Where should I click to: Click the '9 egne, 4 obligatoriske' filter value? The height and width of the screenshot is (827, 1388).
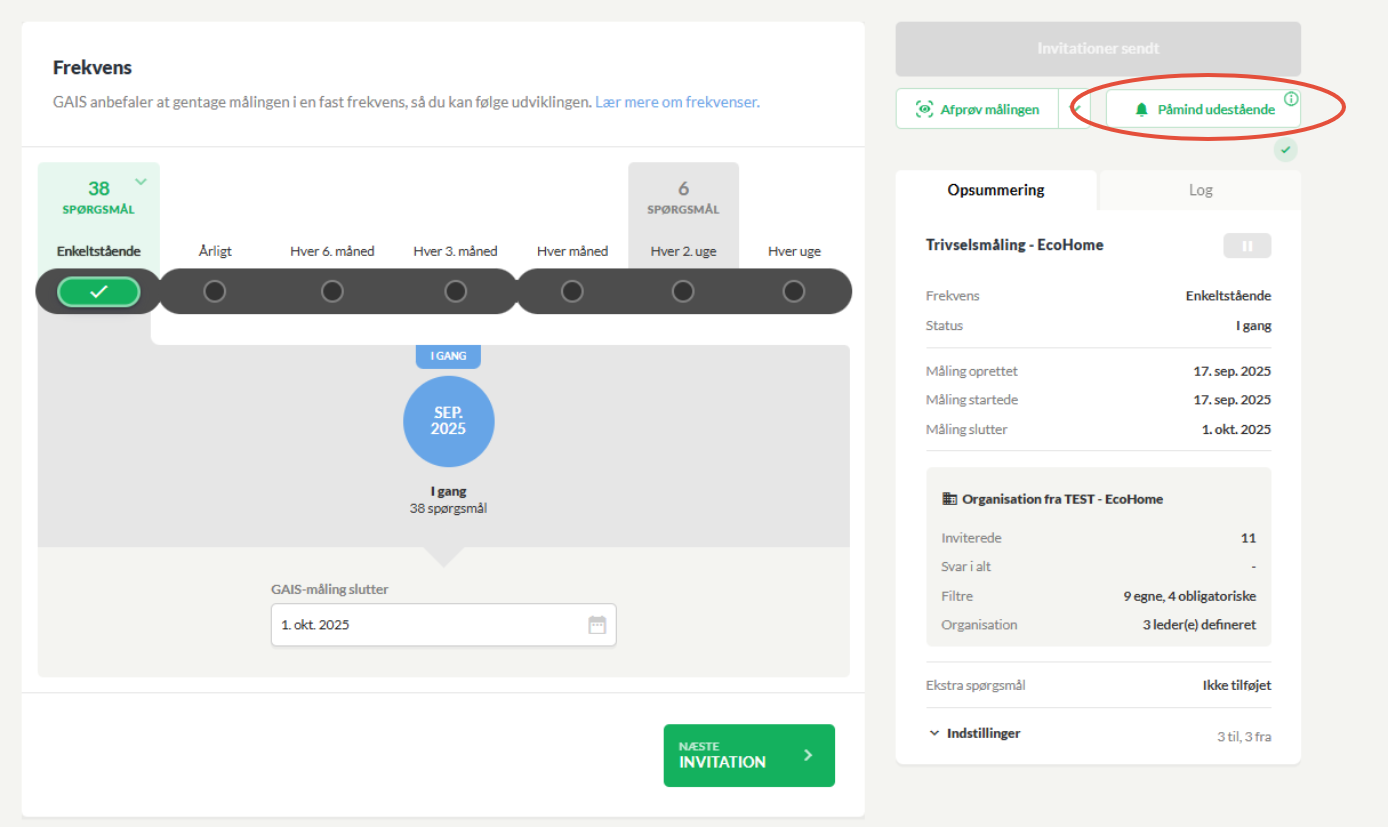pos(1190,596)
